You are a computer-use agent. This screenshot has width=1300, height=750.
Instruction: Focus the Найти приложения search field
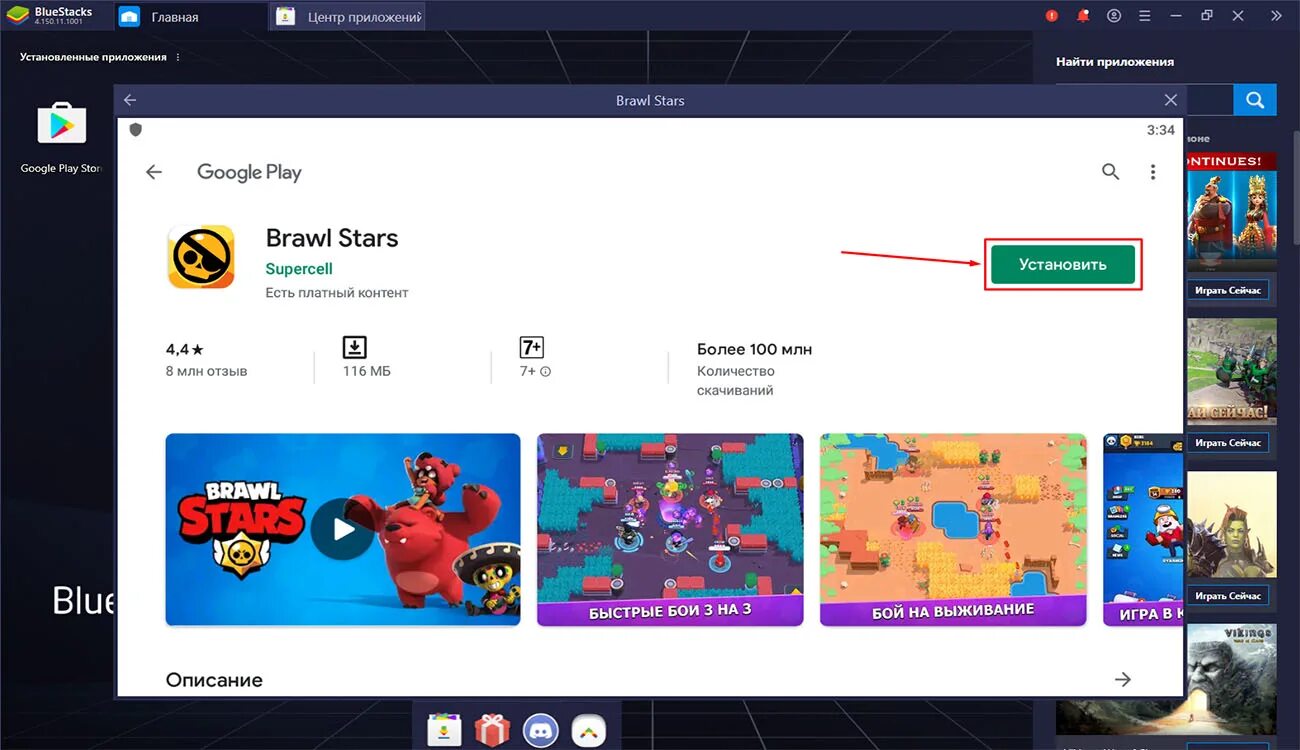[x=1209, y=100]
